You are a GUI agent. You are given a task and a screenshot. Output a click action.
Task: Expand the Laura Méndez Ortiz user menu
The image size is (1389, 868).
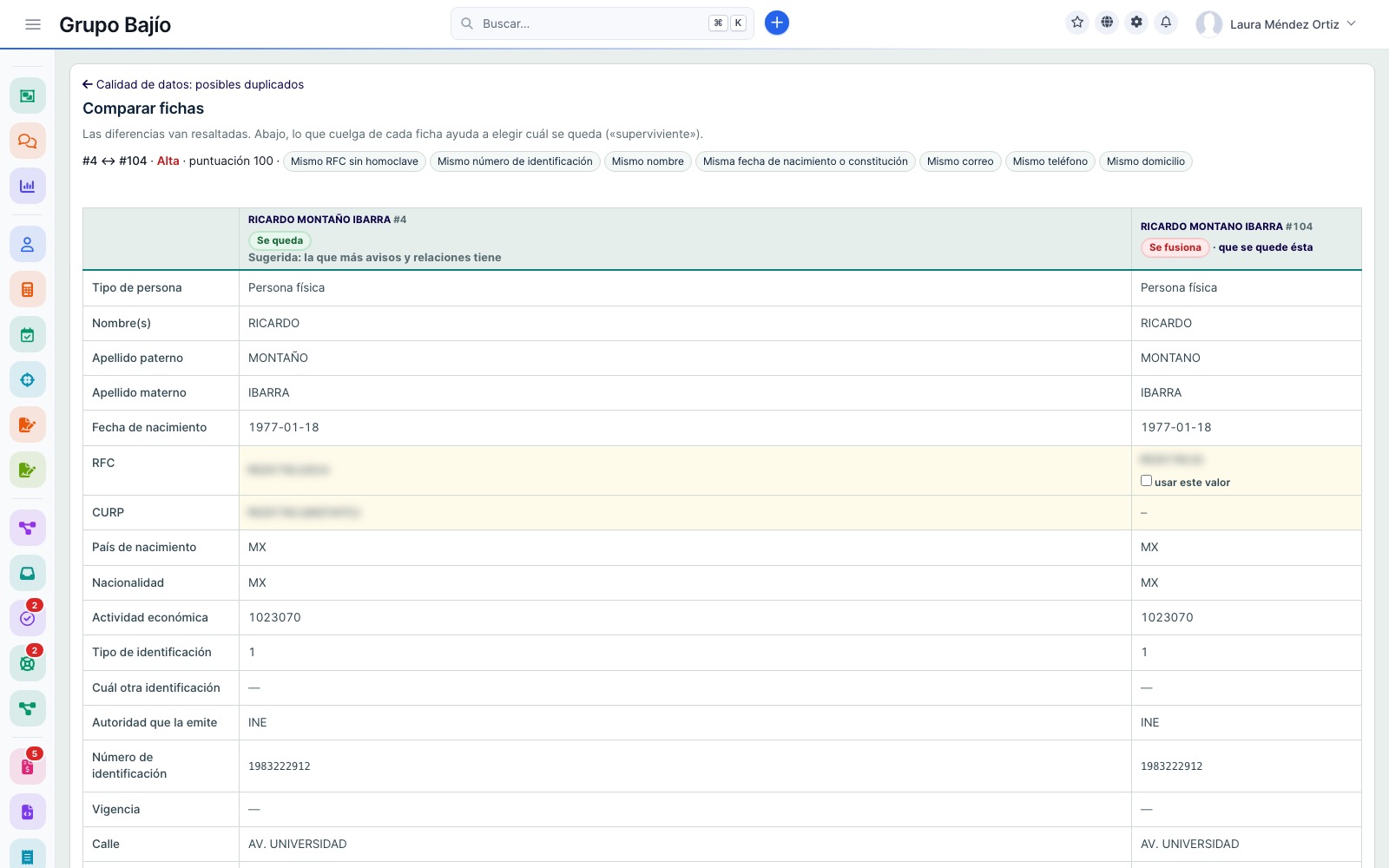click(1276, 24)
